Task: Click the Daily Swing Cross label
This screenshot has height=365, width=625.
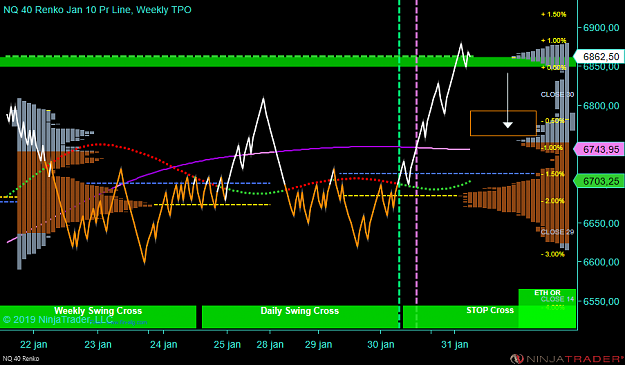Action: (300, 311)
